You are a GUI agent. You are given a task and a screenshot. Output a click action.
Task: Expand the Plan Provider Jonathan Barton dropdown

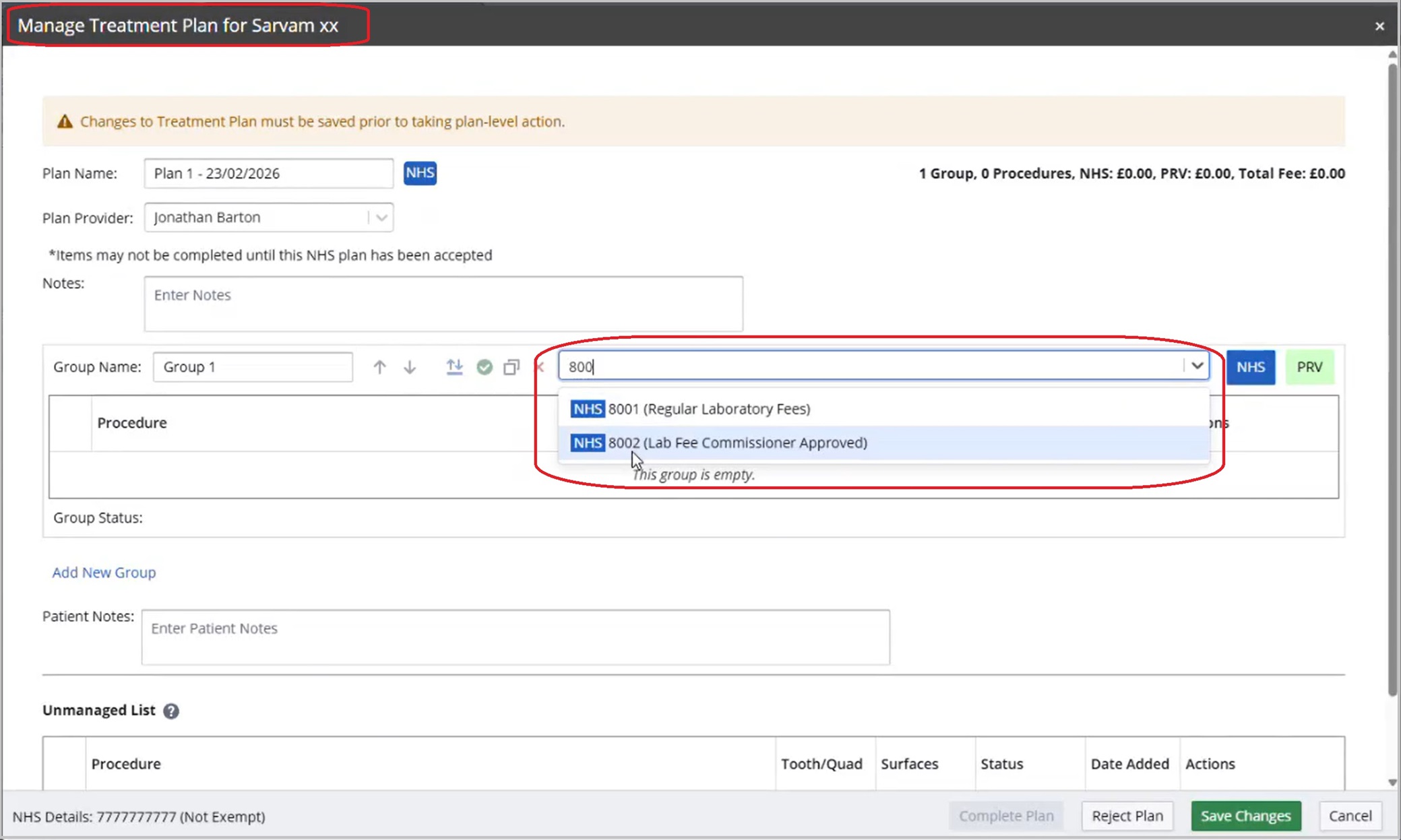click(x=381, y=218)
